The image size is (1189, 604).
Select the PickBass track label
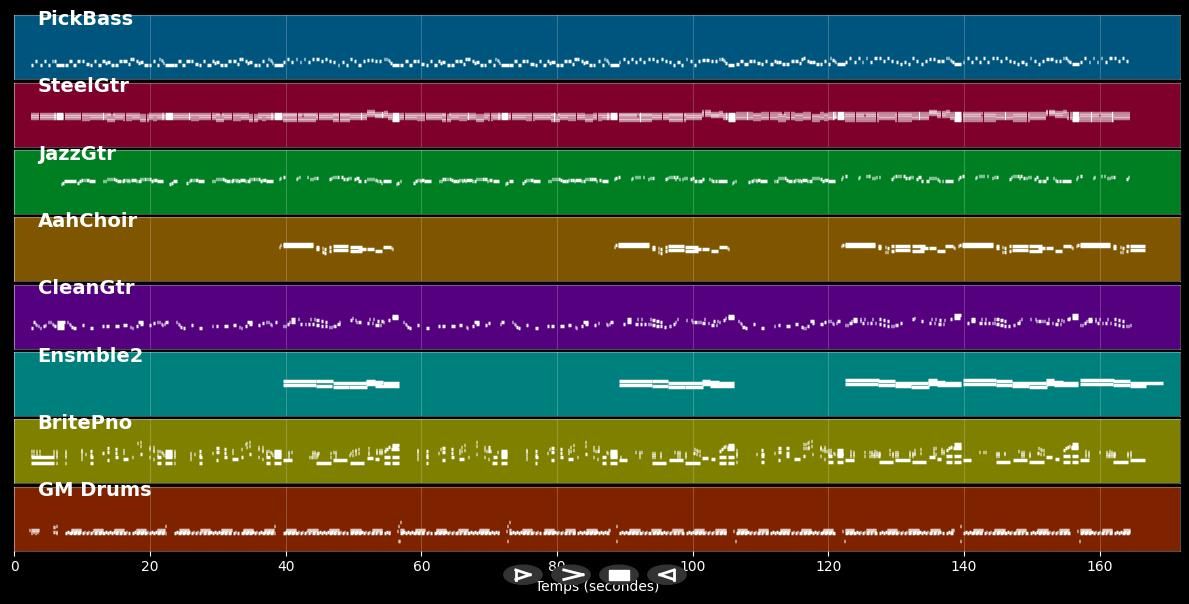[85, 19]
